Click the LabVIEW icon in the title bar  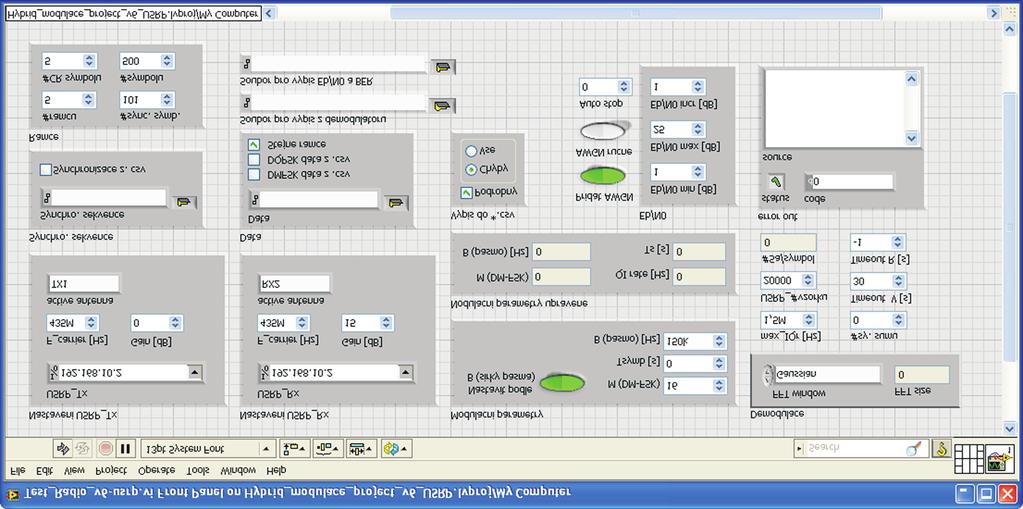[x=12, y=494]
